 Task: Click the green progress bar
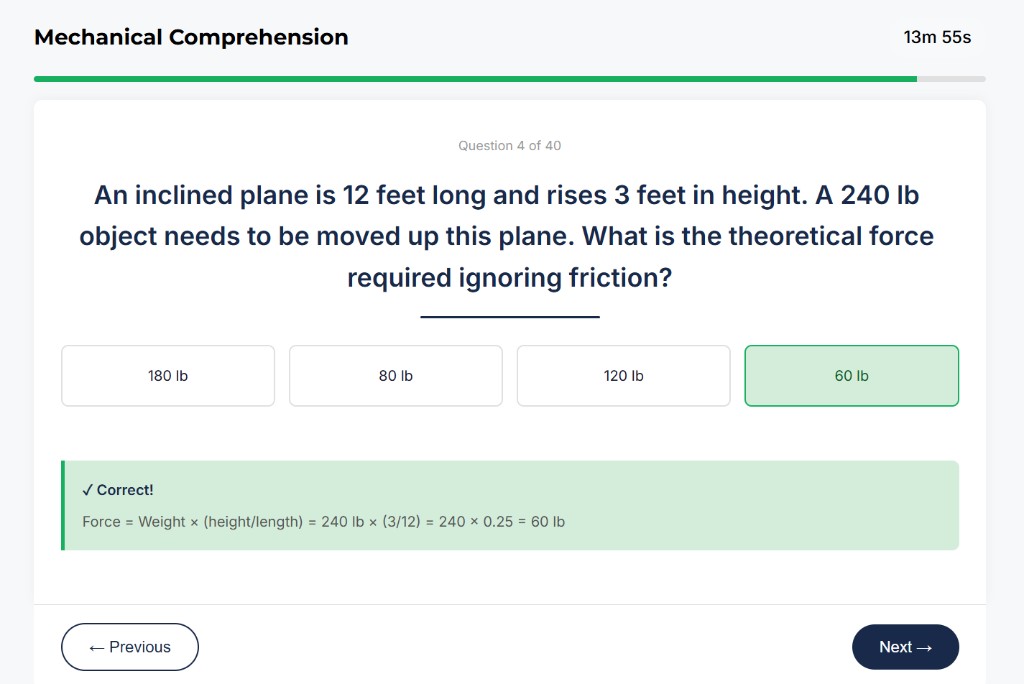point(475,77)
